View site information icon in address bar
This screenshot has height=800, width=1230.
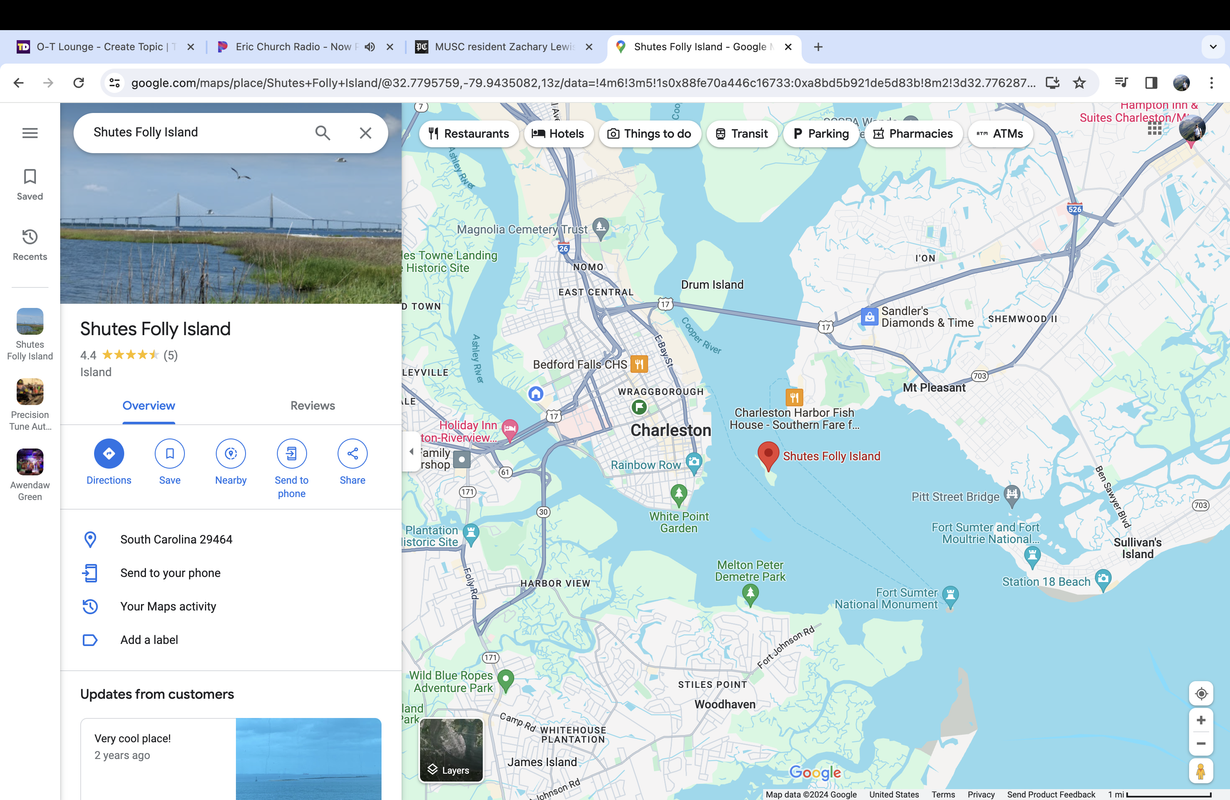[x=114, y=83]
